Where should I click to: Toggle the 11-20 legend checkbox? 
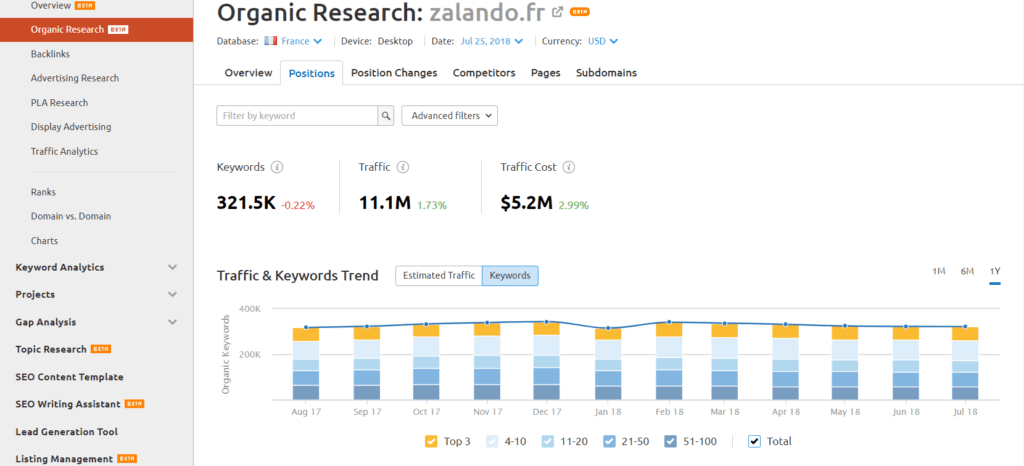548,441
